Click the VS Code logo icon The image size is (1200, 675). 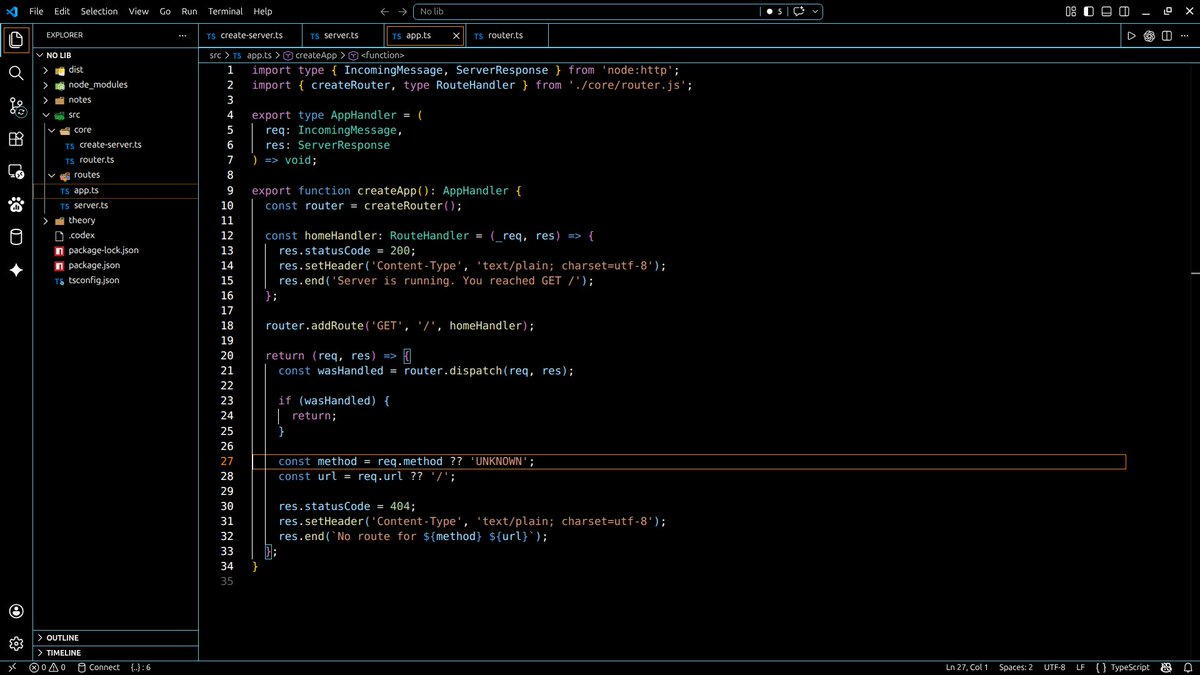click(12, 11)
